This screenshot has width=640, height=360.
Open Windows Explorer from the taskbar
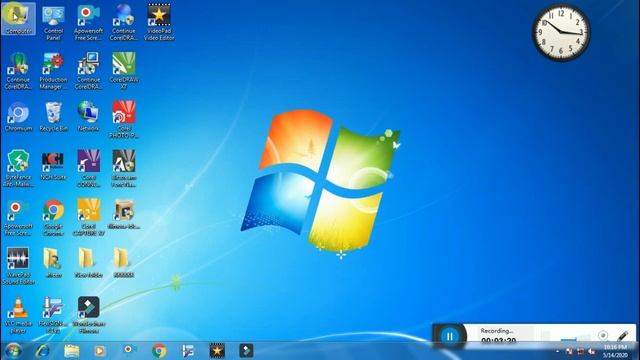click(x=71, y=351)
